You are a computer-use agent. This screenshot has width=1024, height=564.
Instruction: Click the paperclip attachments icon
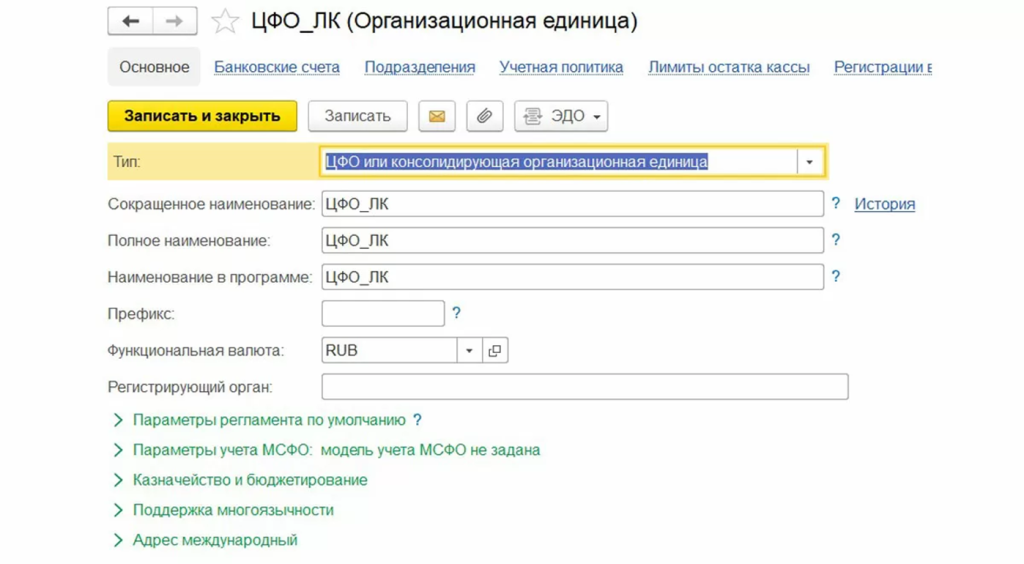click(484, 116)
